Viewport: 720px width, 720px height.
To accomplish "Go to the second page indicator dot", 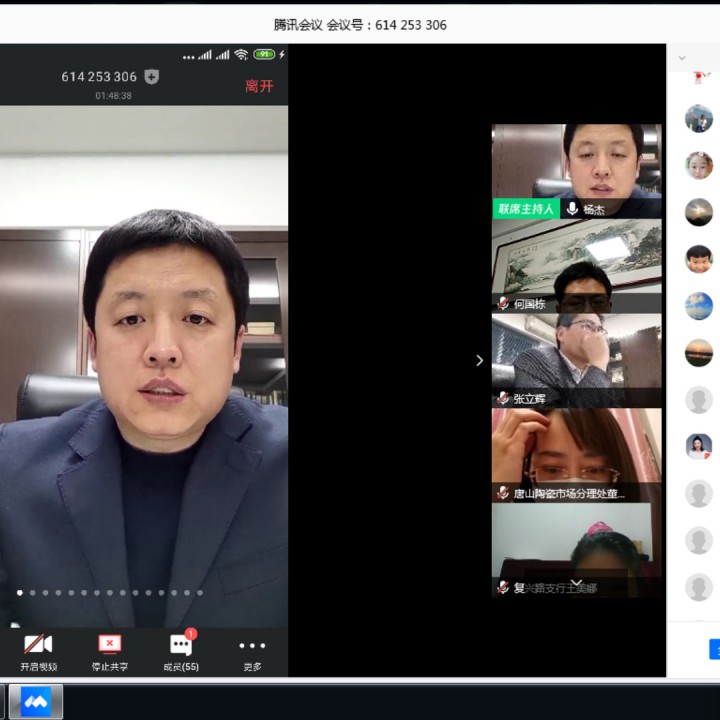I will (x=33, y=593).
